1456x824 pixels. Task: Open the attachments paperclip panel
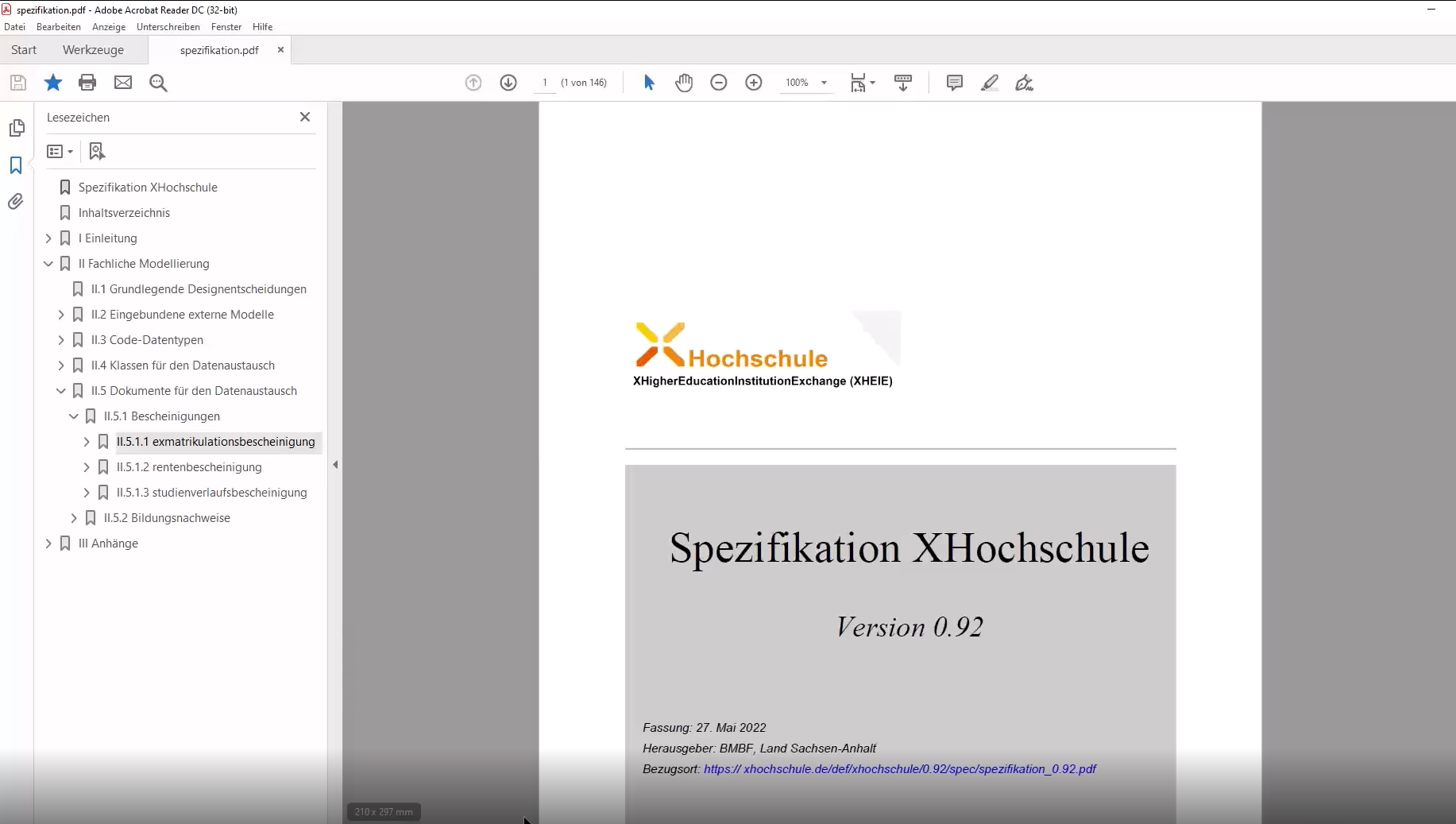(x=16, y=202)
